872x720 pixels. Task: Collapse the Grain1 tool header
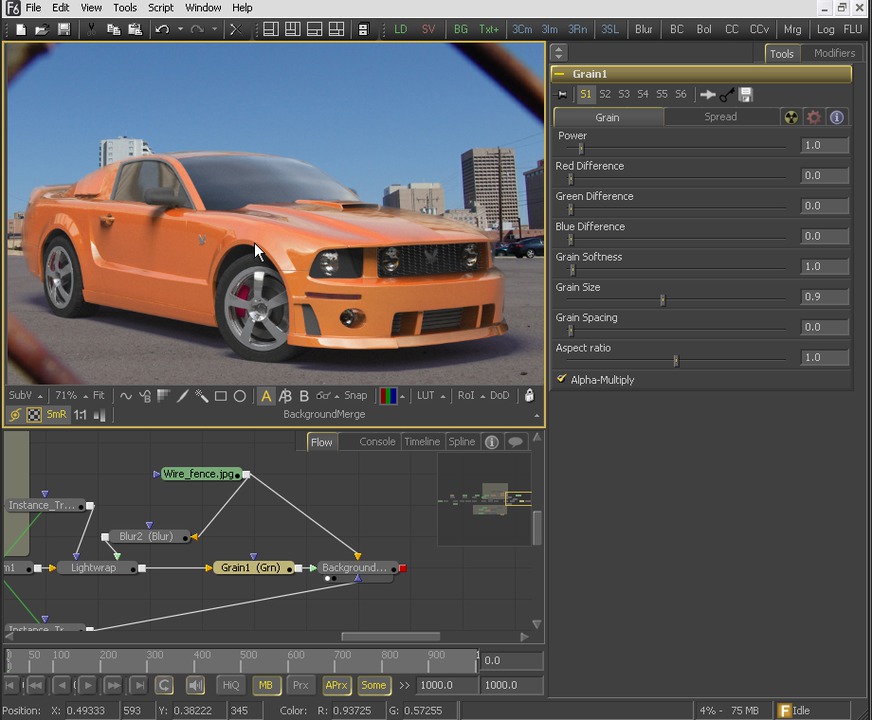560,74
